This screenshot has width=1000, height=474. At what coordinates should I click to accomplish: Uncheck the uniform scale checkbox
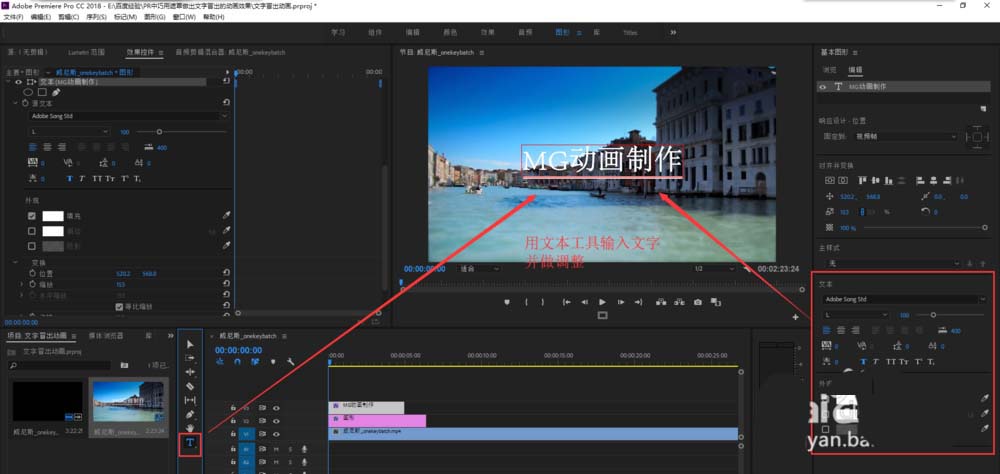(120, 306)
